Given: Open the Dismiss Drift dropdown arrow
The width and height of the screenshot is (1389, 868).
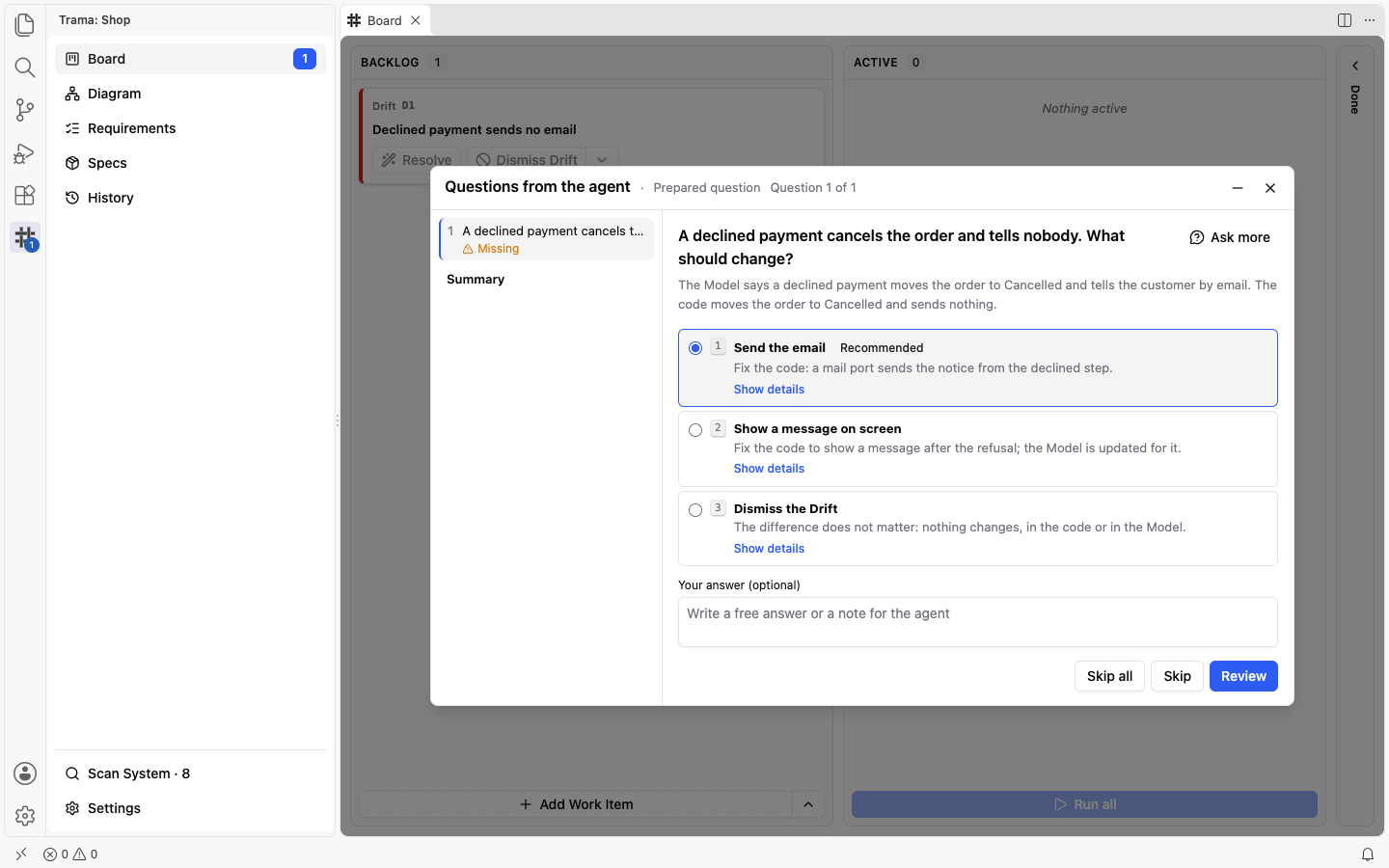Looking at the screenshot, I should (602, 160).
